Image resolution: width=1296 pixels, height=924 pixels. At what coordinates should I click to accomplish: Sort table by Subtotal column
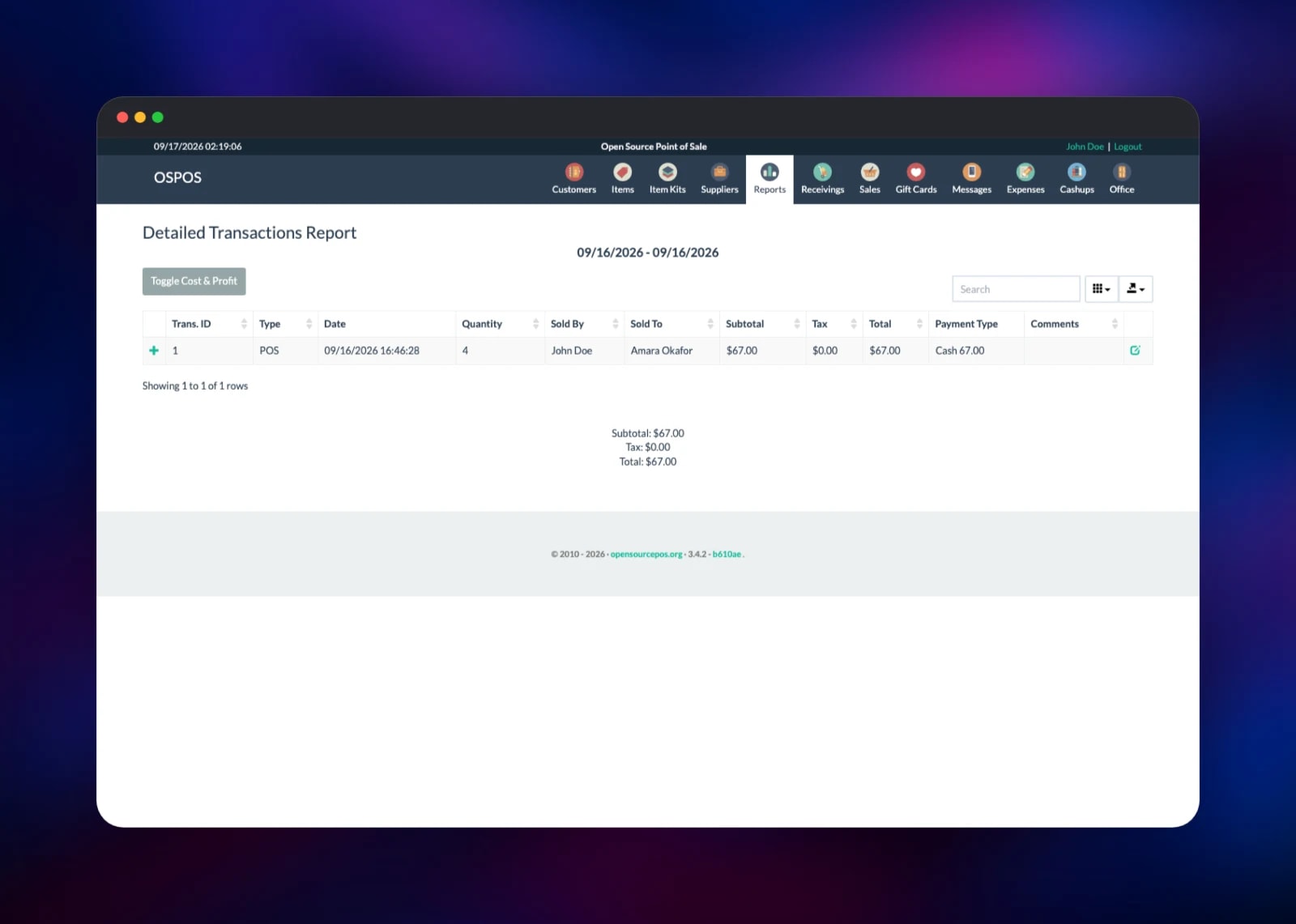tap(762, 324)
